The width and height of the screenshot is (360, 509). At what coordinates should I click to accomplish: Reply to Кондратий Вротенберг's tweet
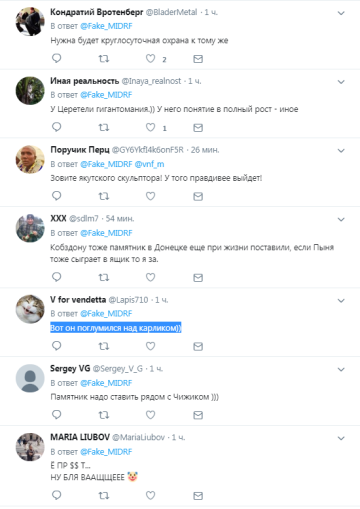coord(57,58)
